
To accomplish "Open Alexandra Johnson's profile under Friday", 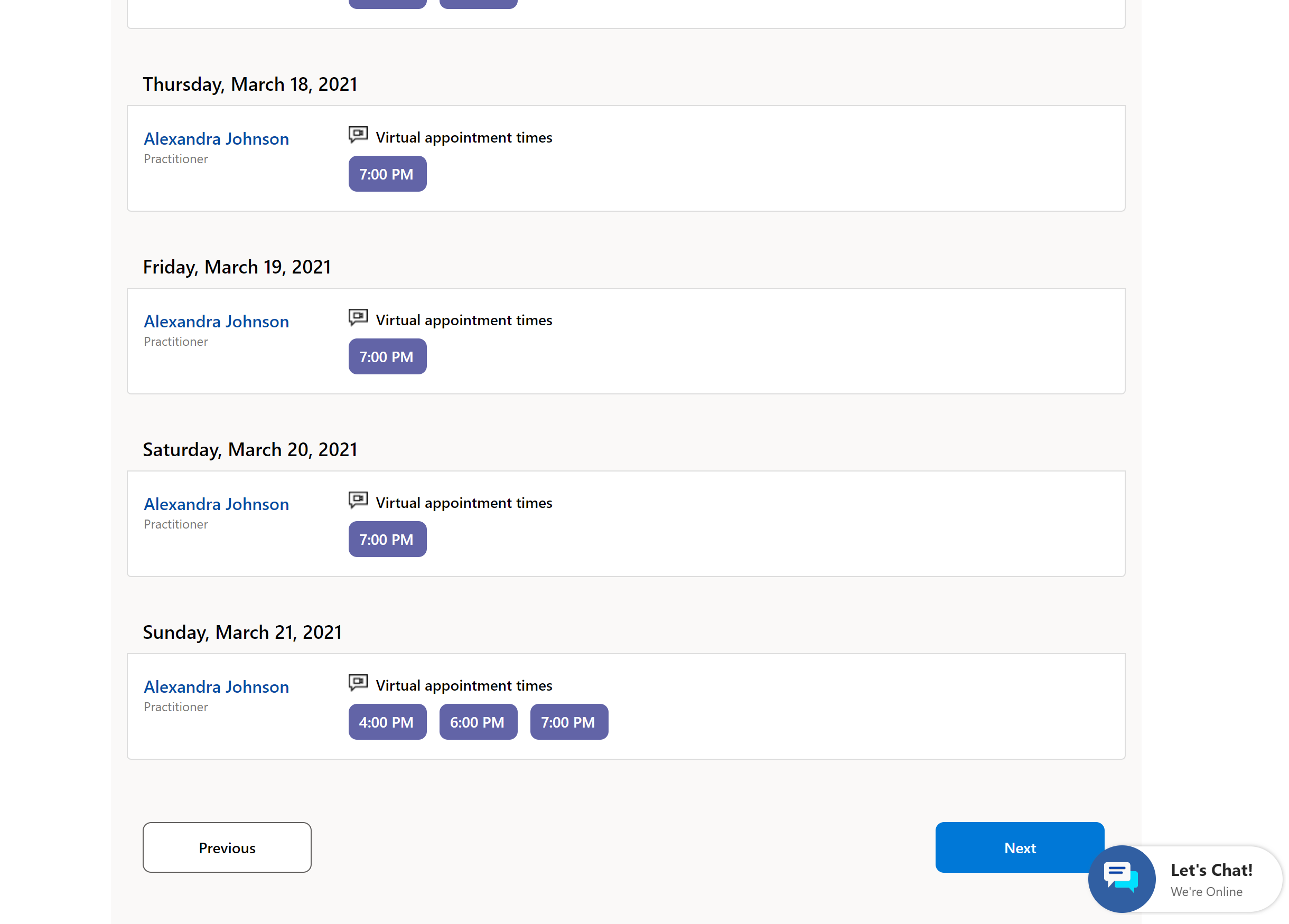I will pyautogui.click(x=216, y=322).
